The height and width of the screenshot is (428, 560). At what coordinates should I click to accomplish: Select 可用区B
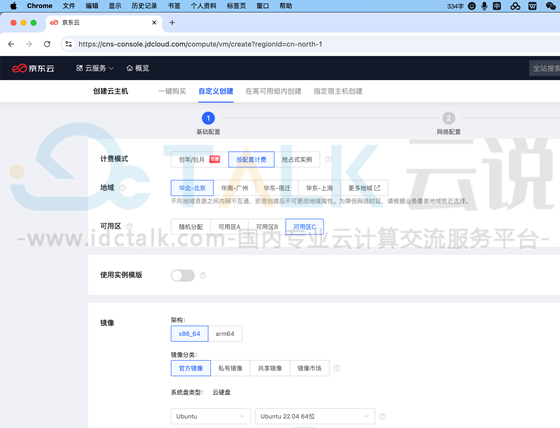[x=267, y=227]
